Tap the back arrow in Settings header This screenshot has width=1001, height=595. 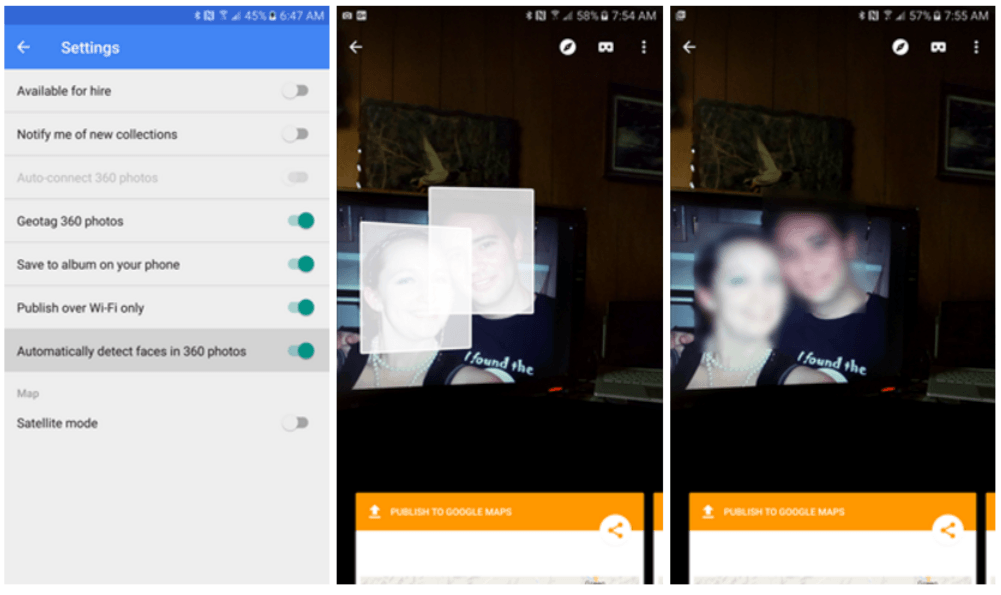coord(24,47)
